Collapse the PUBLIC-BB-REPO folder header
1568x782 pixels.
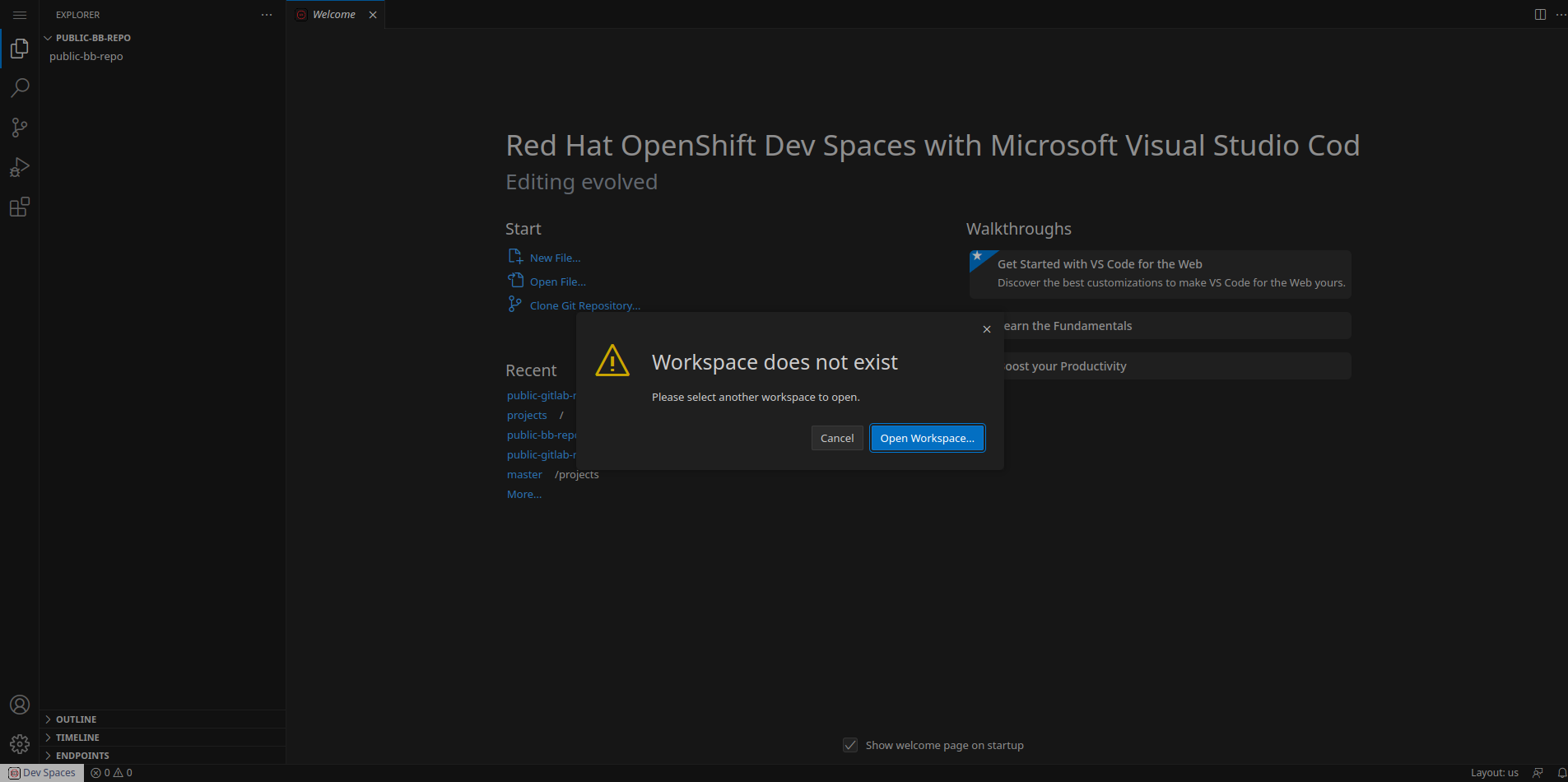[93, 38]
